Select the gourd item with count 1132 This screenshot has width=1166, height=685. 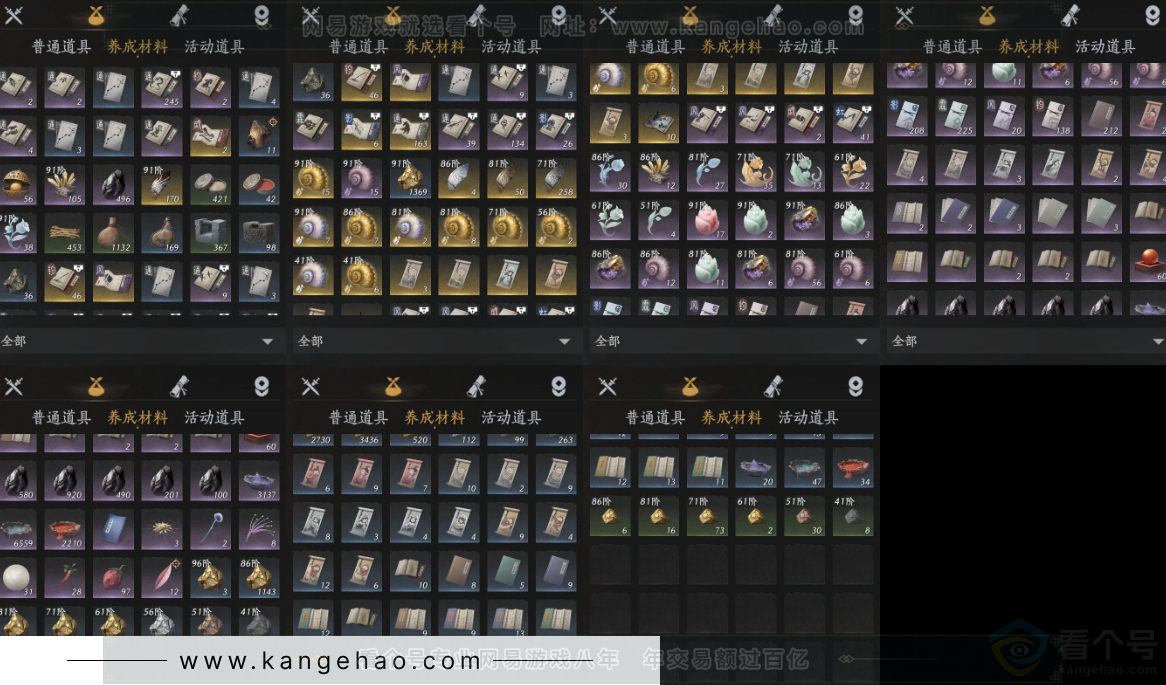(x=113, y=233)
